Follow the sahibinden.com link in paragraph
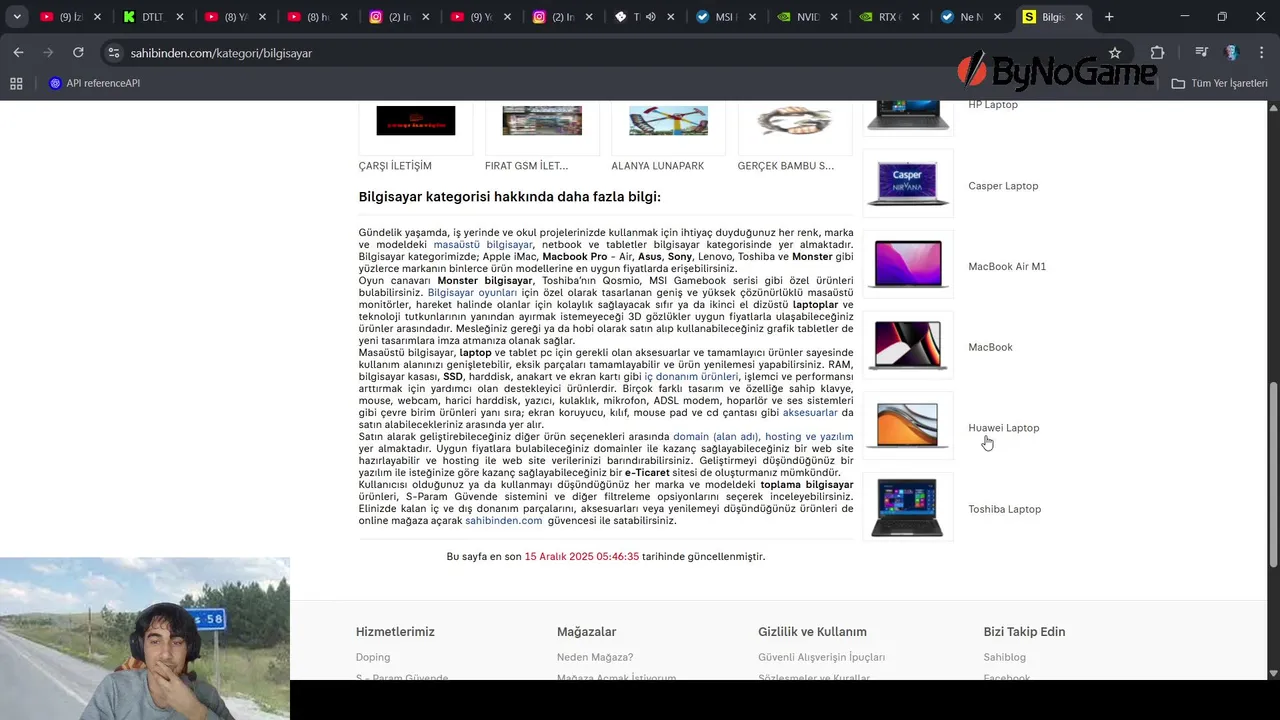The image size is (1280, 720). pos(503,521)
